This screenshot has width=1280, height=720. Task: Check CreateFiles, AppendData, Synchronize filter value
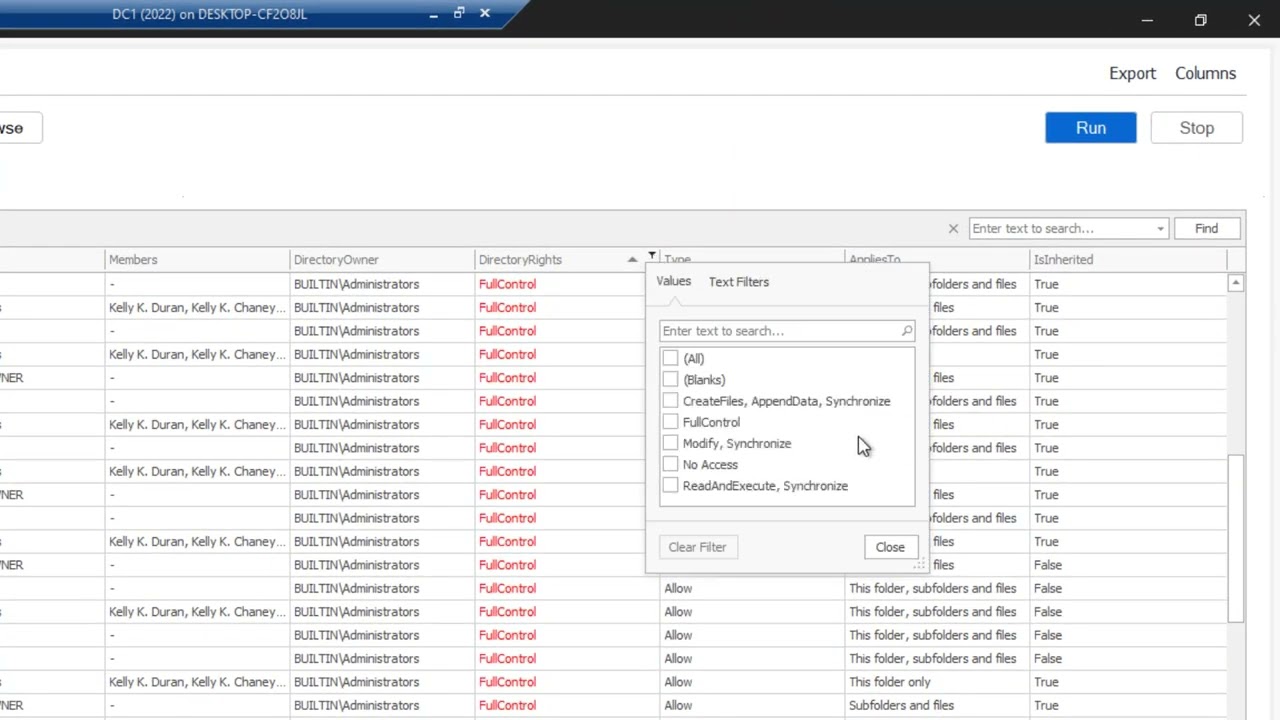(670, 401)
